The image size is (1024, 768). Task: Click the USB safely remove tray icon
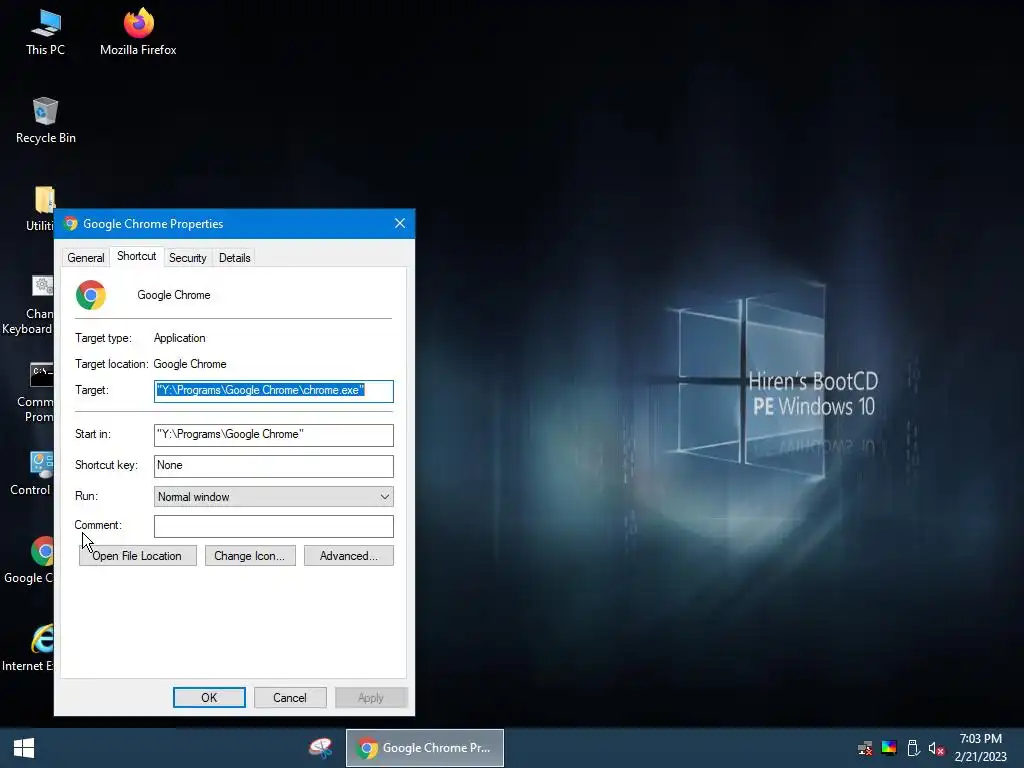(913, 748)
